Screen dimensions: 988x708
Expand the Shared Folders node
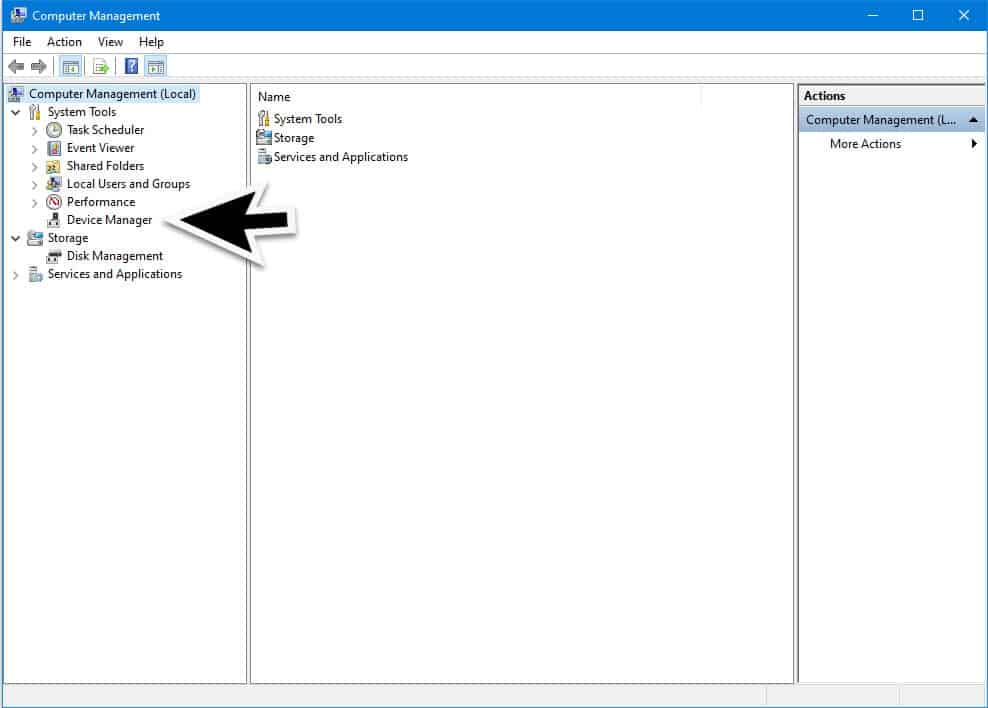(x=34, y=166)
